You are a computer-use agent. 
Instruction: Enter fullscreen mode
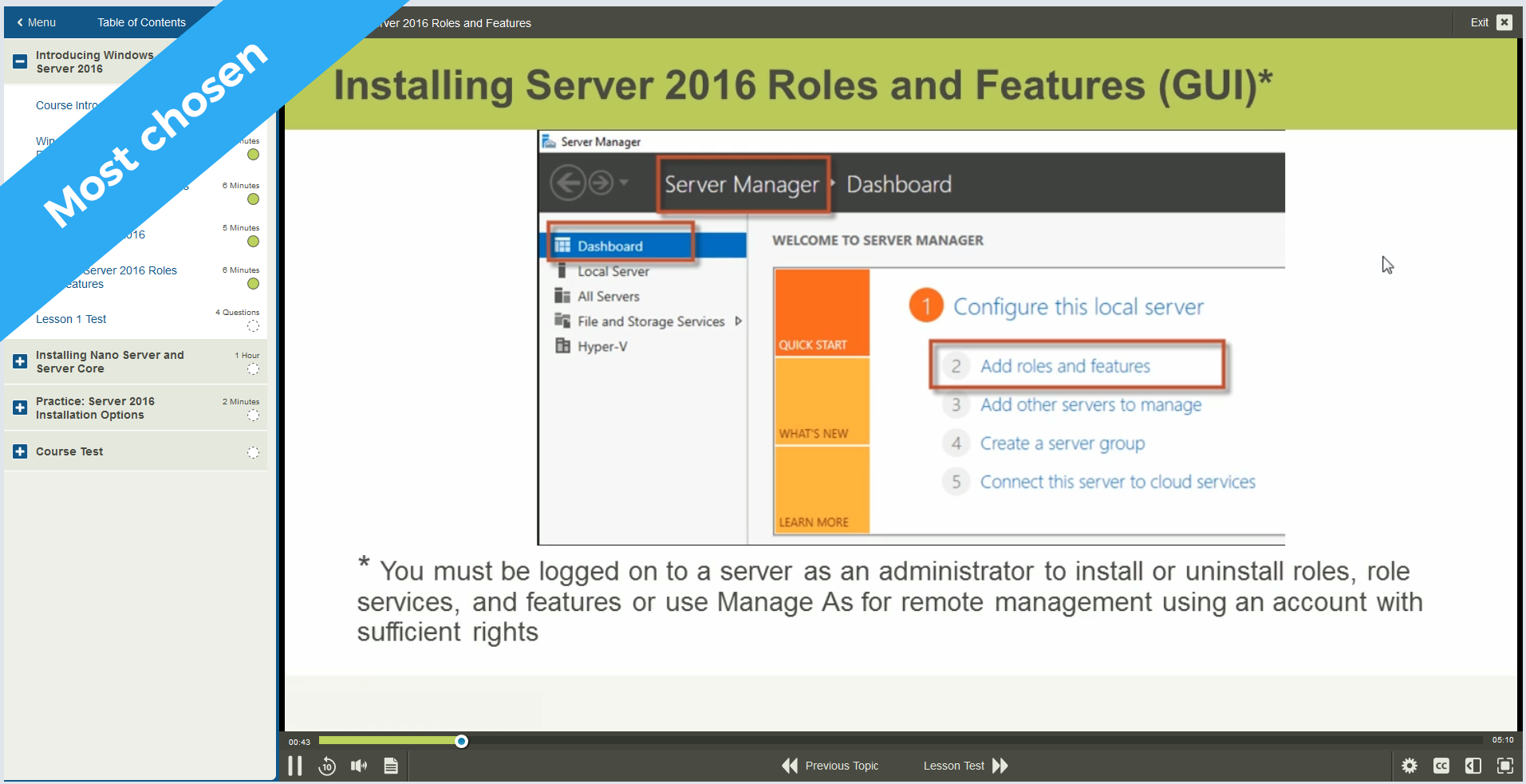1505,766
